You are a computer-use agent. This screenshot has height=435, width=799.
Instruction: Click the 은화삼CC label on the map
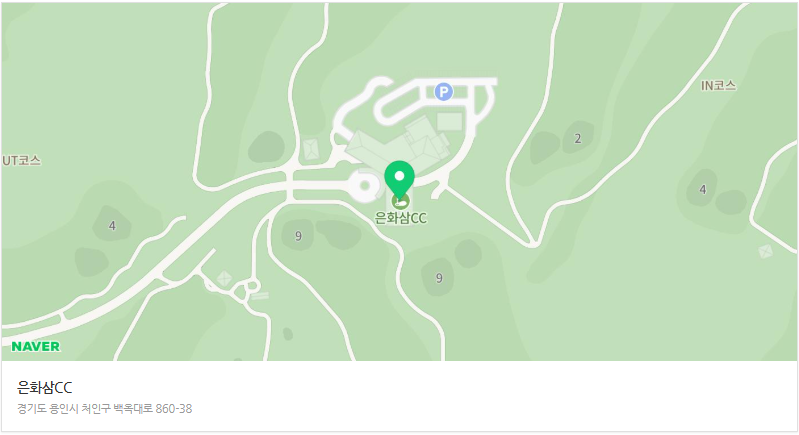[x=401, y=218]
